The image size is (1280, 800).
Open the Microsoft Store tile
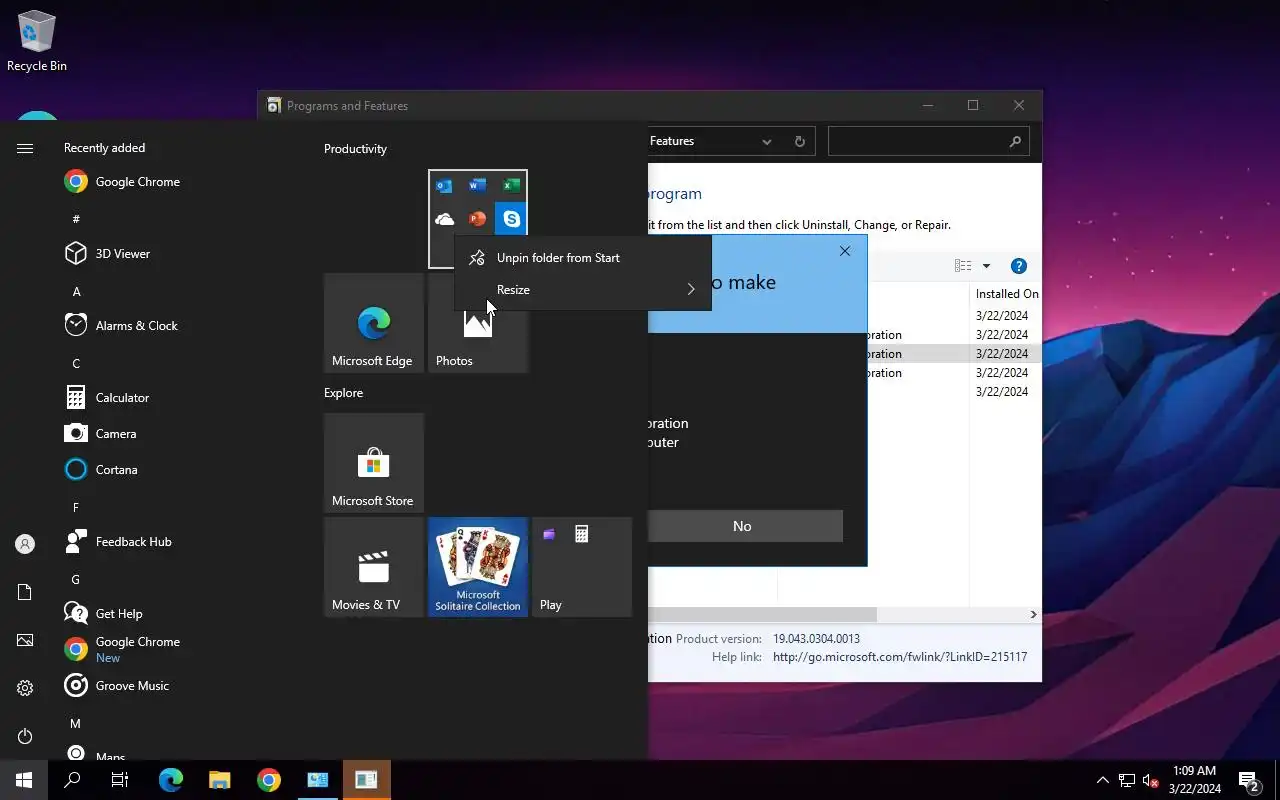(374, 463)
